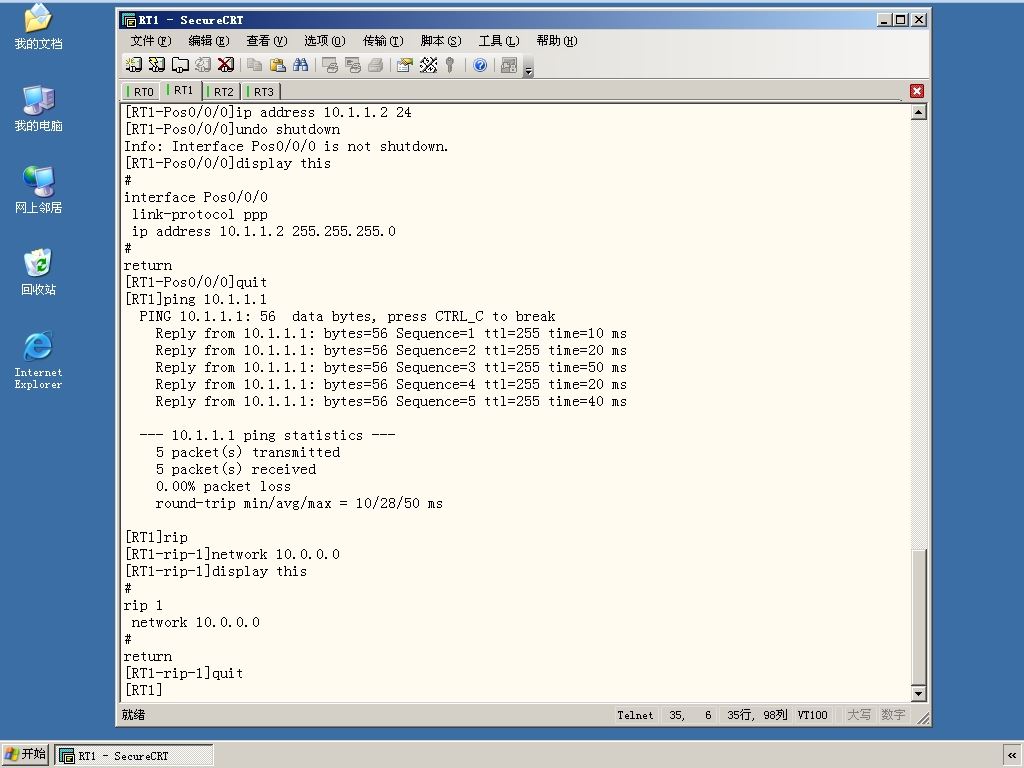1024x768 pixels.
Task: Click the terminal scrollbar up arrow
Action: point(918,112)
